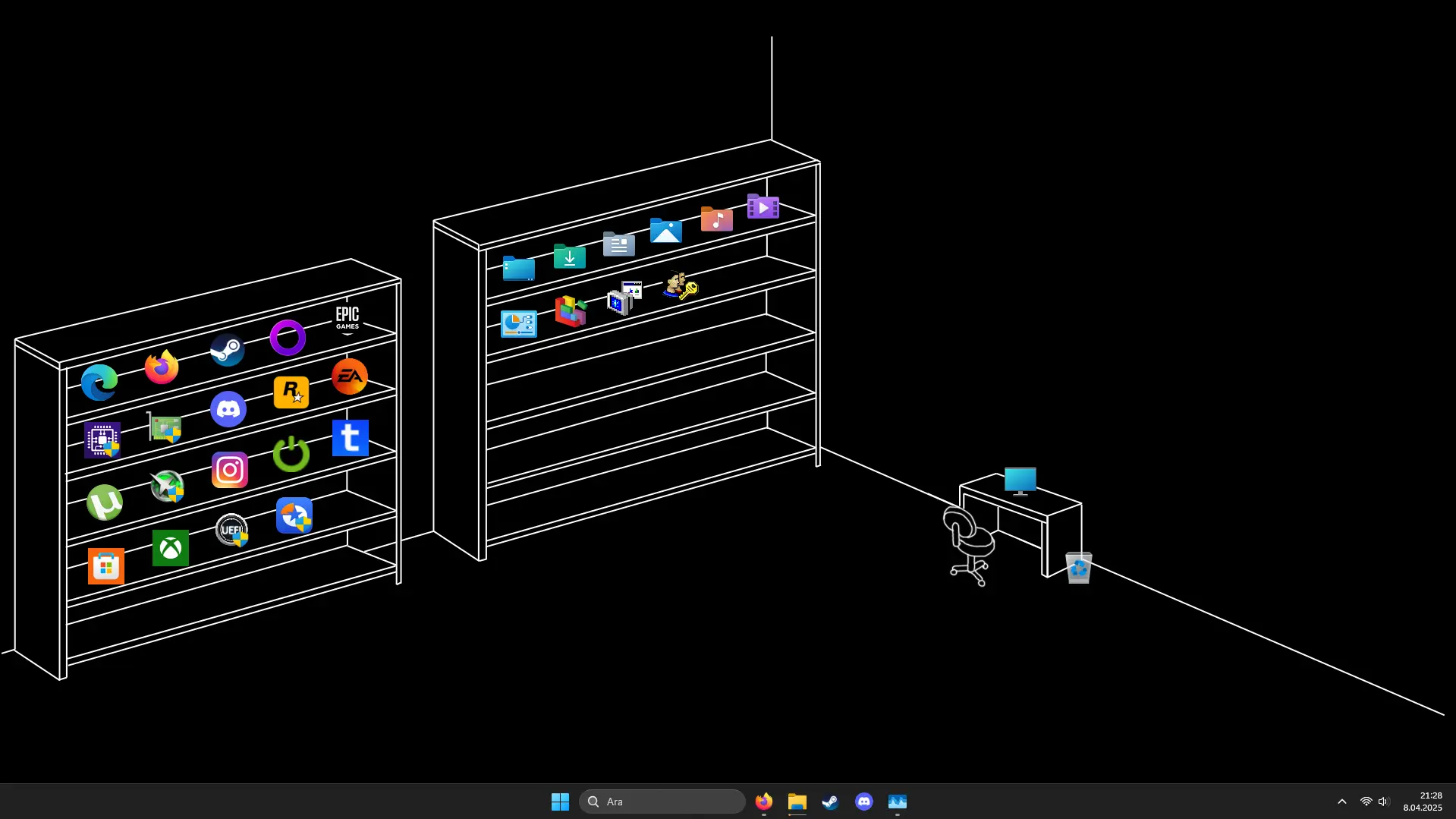
Task: Open File Explorer from the taskbar
Action: [797, 802]
